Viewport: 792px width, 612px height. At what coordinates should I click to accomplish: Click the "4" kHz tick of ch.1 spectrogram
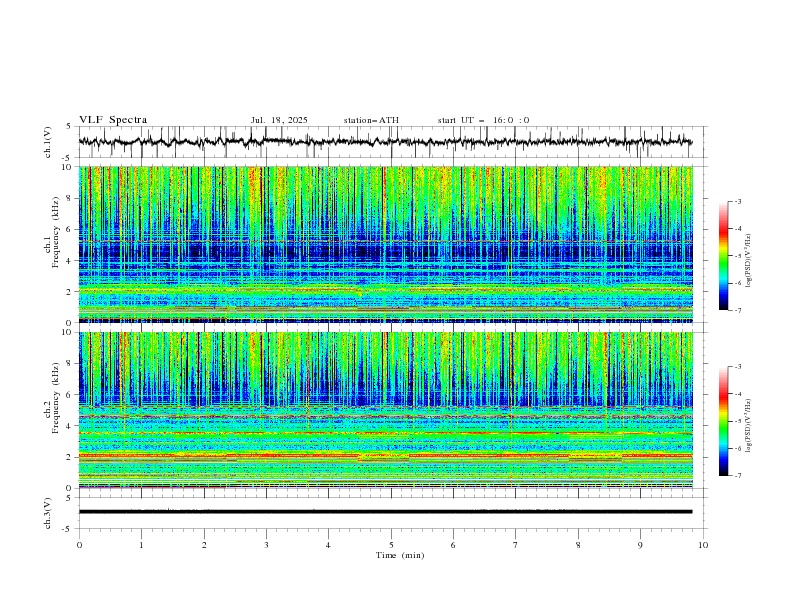click(71, 261)
